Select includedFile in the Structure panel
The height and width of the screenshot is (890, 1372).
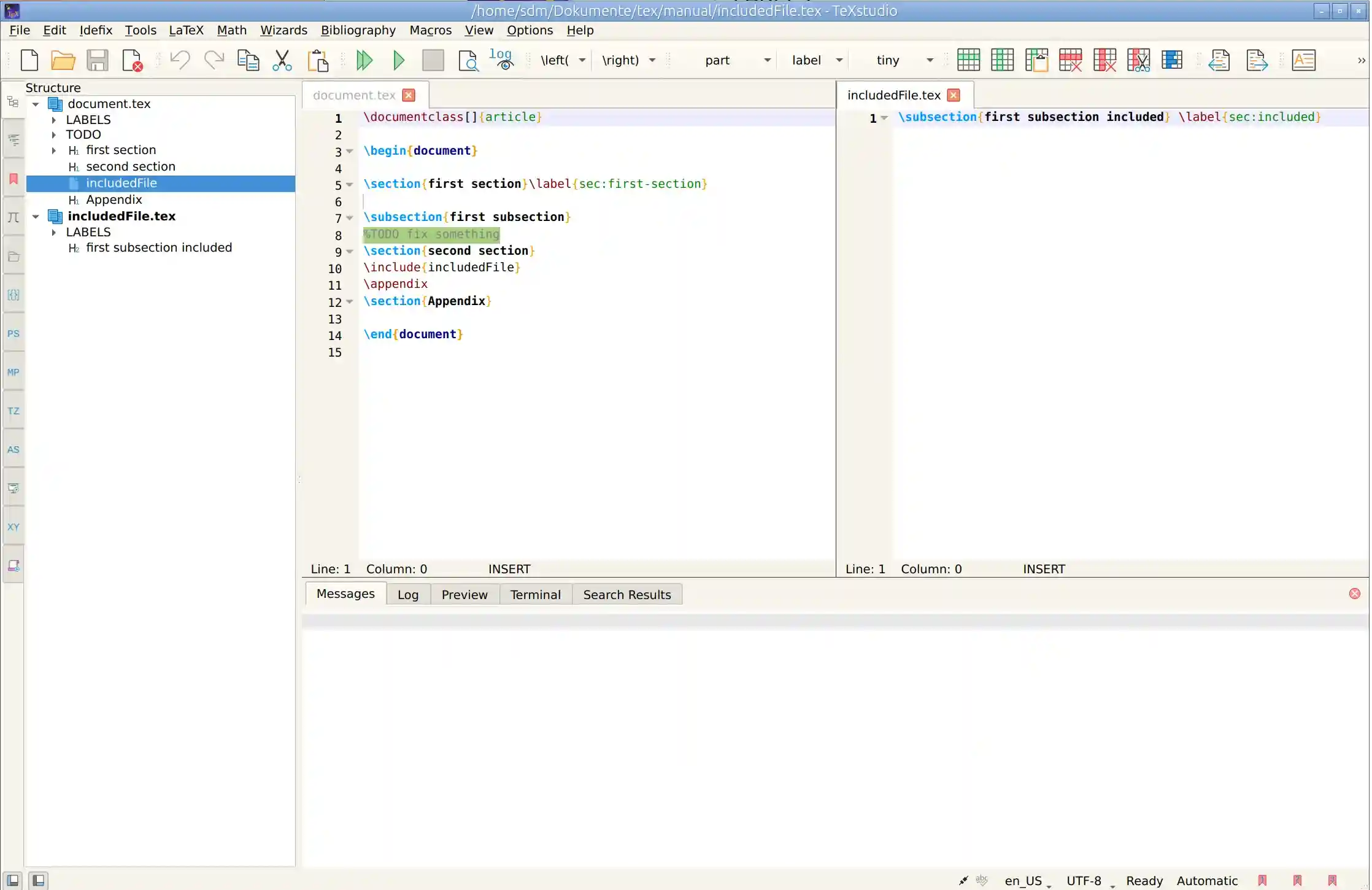pyautogui.click(x=121, y=182)
